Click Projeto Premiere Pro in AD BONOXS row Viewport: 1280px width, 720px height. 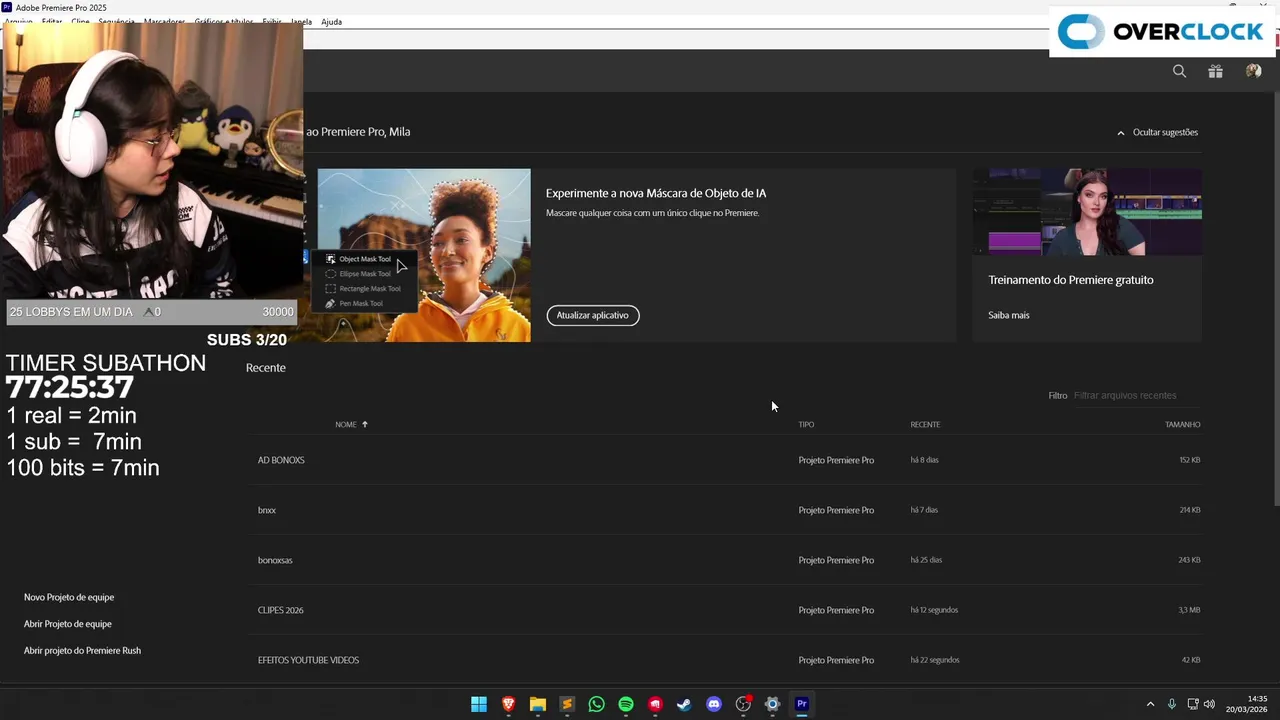[x=836, y=460]
